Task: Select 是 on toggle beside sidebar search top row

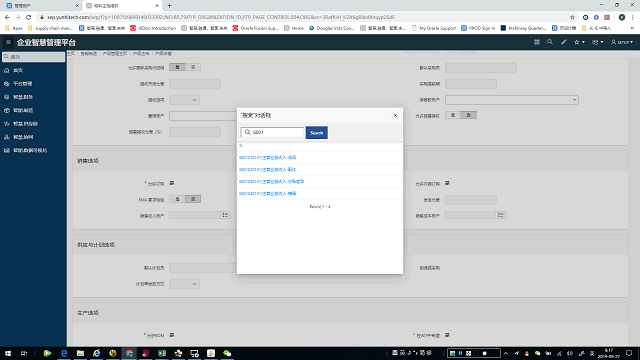Action: point(177,67)
